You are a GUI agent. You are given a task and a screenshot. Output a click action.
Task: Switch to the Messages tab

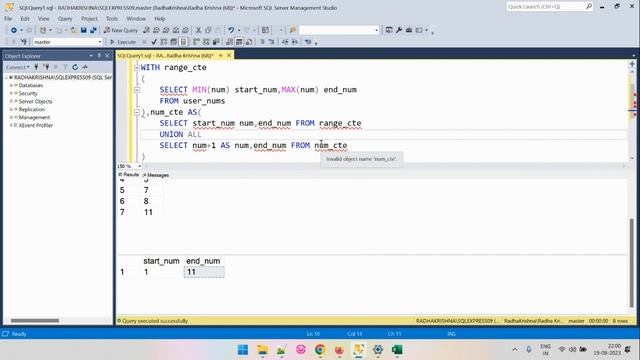tap(156, 175)
